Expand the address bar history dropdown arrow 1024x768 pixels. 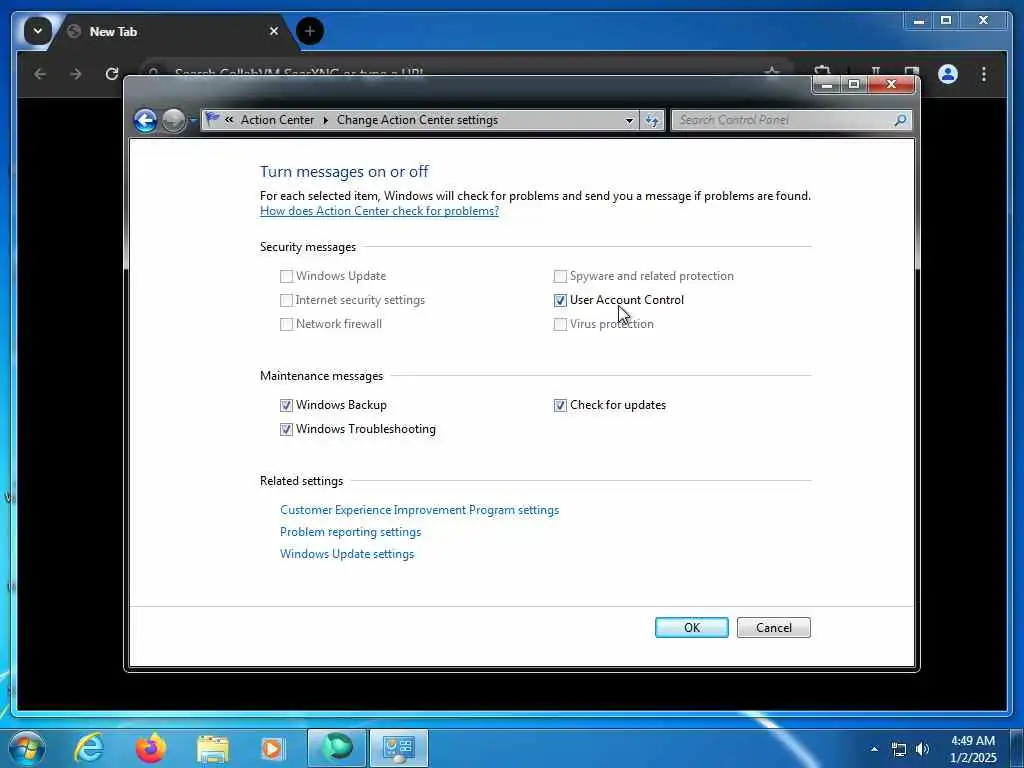(x=629, y=120)
